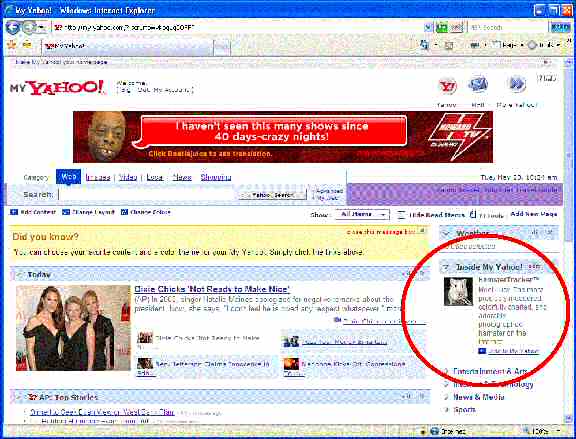Open the Mail round icon
Screen dimensions: 576x439
(x=478, y=85)
